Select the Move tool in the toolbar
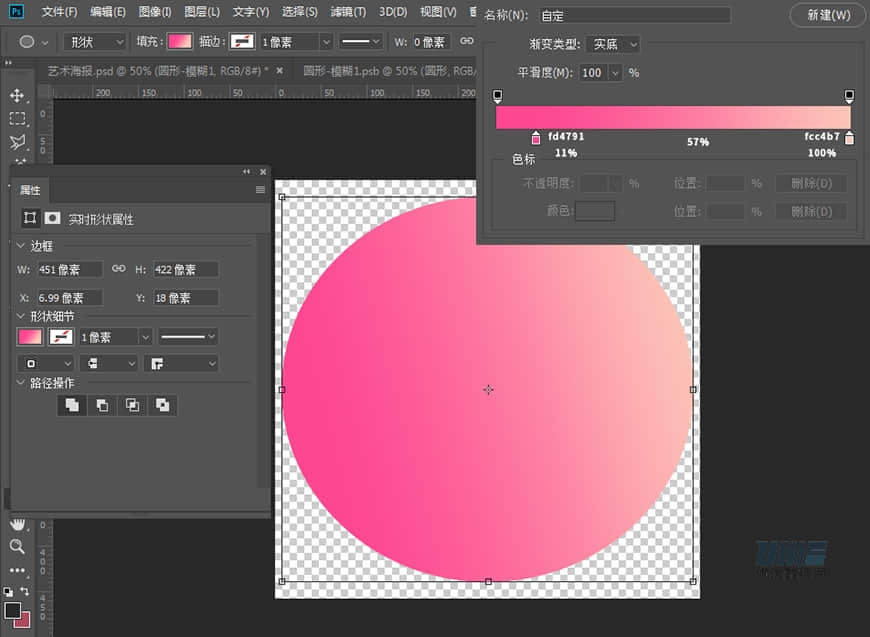The width and height of the screenshot is (870, 637). pyautogui.click(x=17, y=95)
